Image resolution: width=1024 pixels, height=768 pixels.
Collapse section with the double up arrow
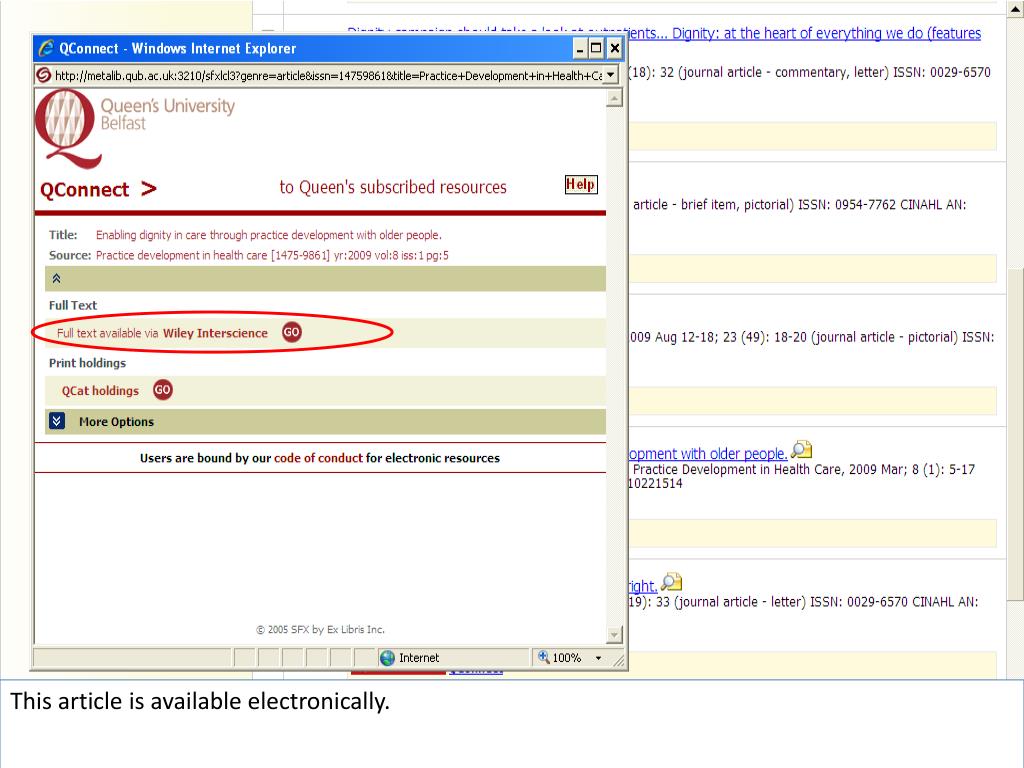point(57,279)
